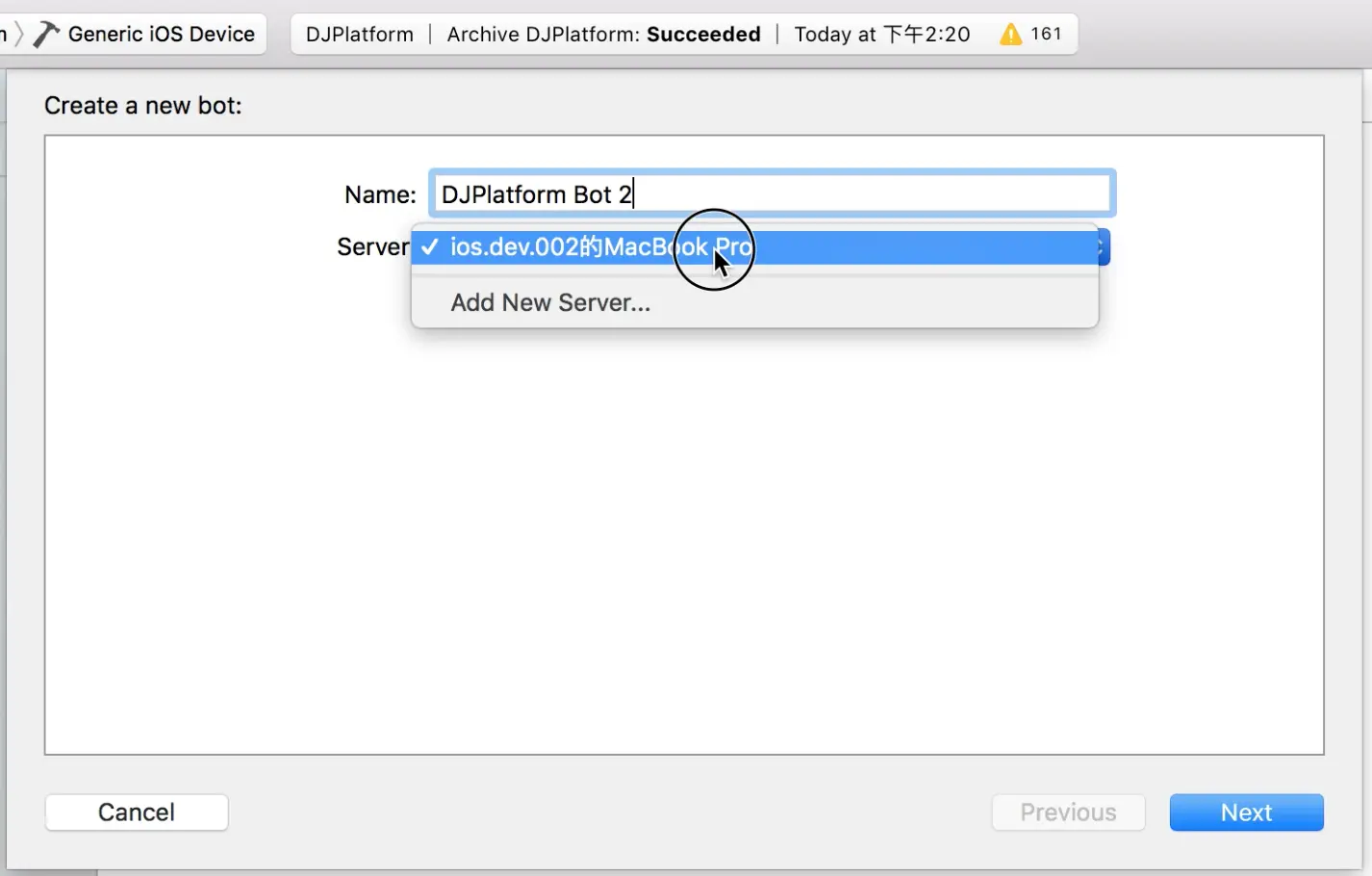
Task: Click the Create a new bot heading
Action: point(143,106)
